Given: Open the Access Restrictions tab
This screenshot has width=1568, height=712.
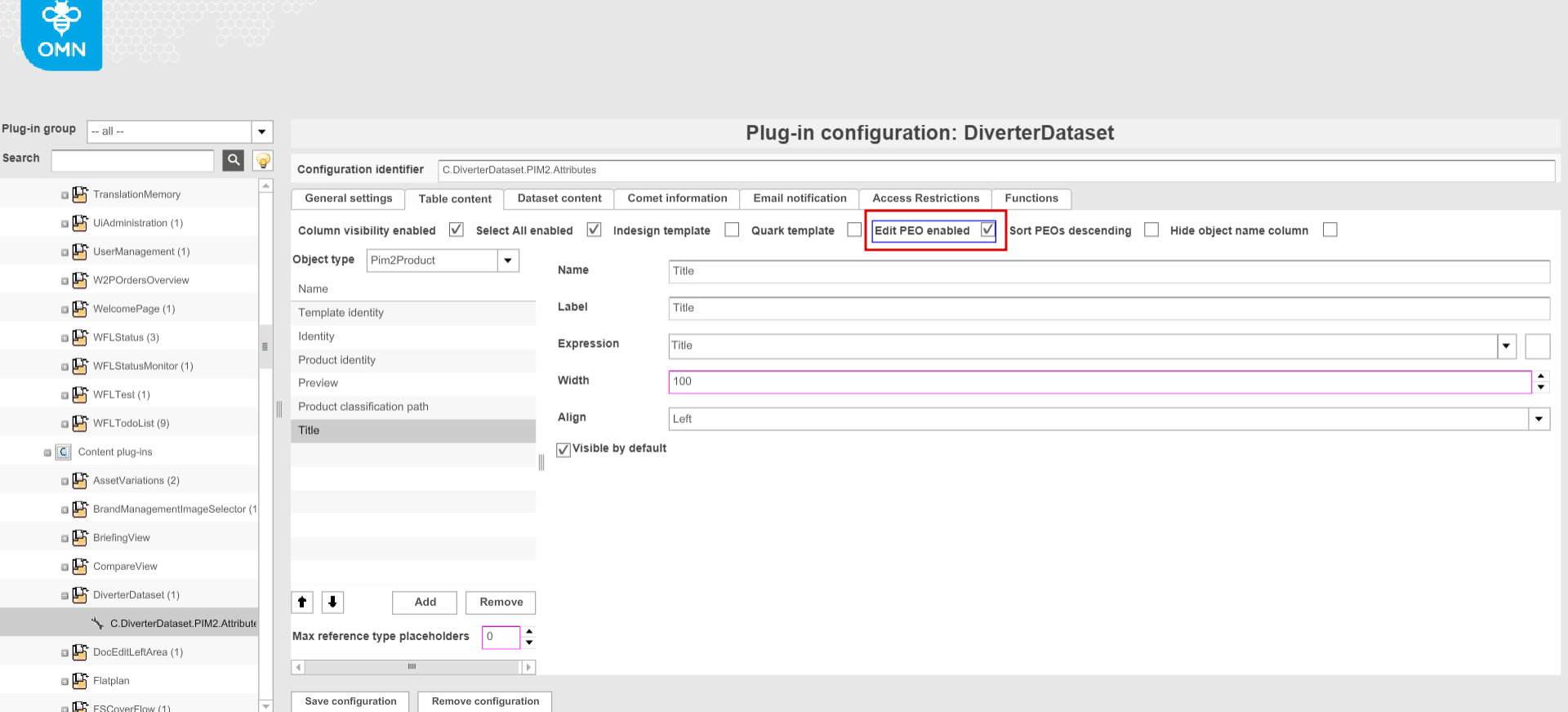Looking at the screenshot, I should click(x=925, y=198).
